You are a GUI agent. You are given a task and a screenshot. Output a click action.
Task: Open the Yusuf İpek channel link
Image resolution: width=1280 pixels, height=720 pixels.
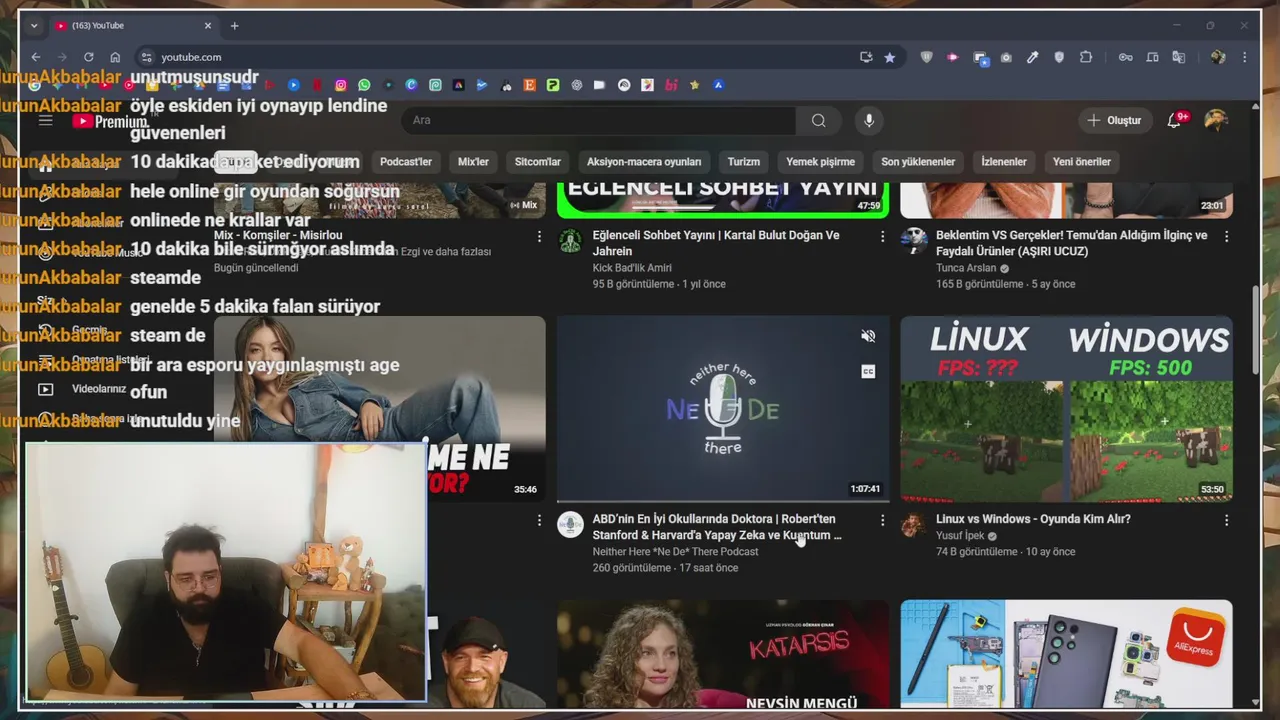click(960, 536)
